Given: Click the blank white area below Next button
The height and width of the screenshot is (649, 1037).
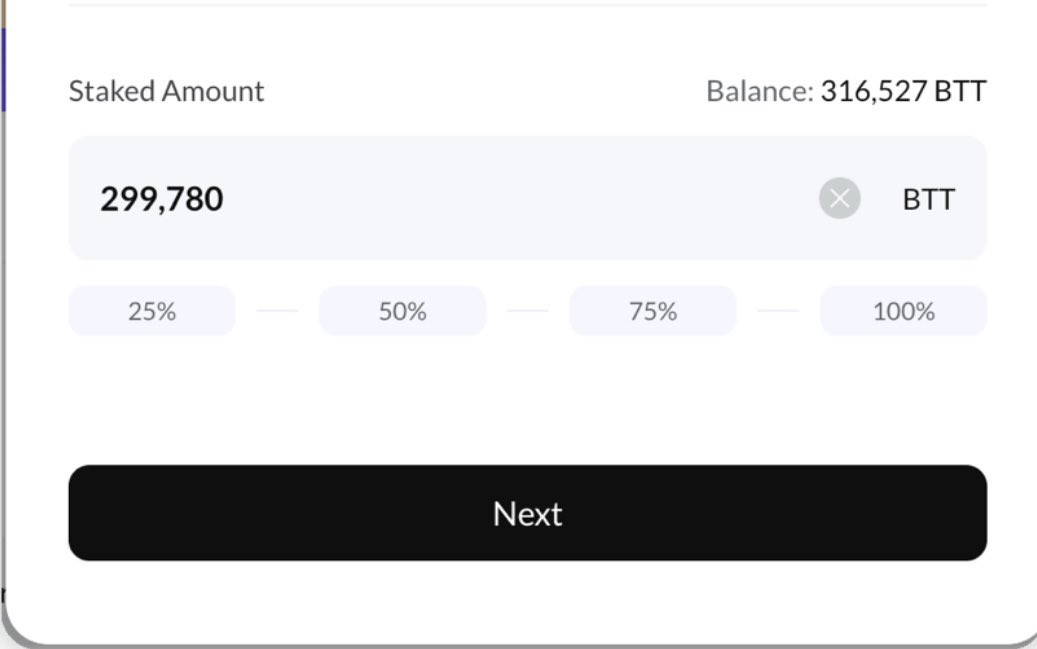Looking at the screenshot, I should point(528,600).
